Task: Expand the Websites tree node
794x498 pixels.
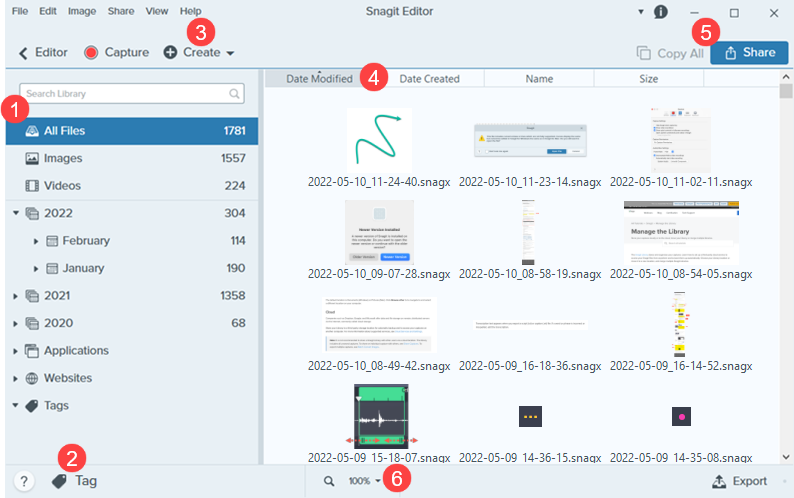Action: (x=15, y=378)
